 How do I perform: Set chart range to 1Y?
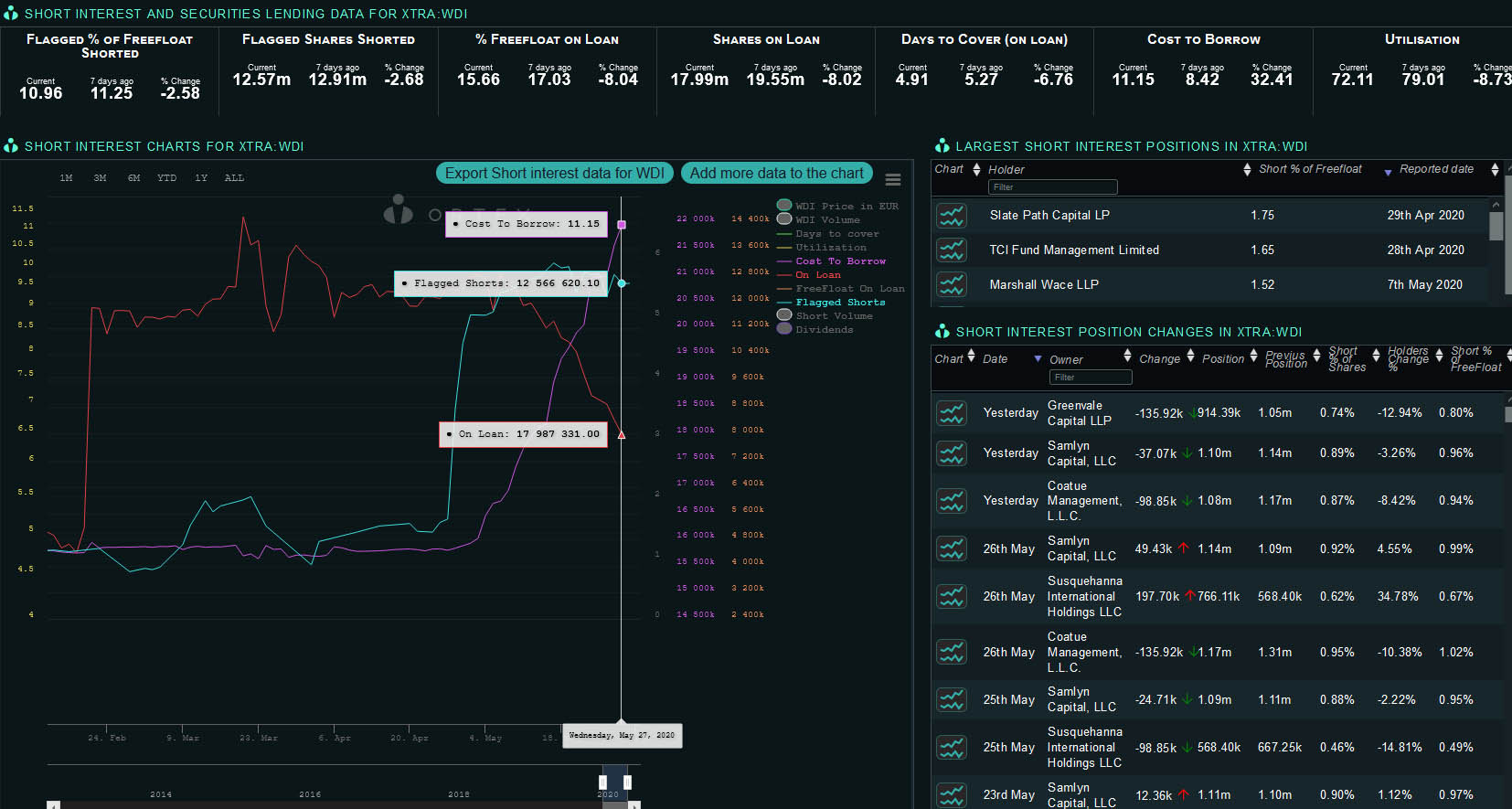201,178
